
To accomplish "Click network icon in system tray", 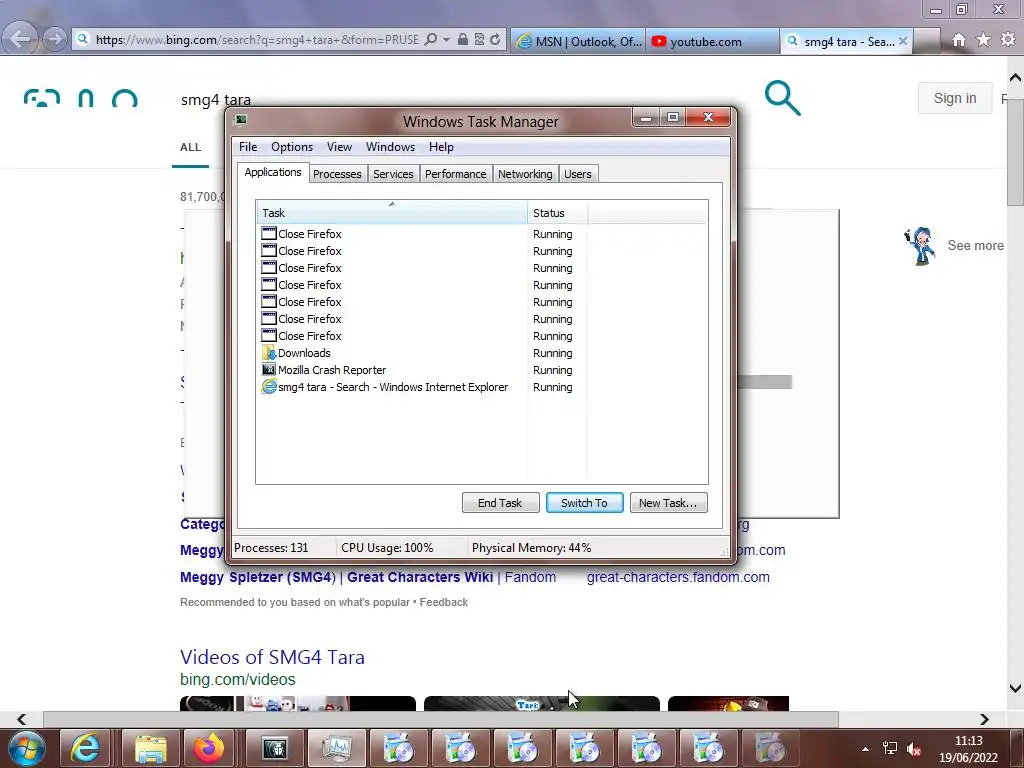I will [889, 749].
